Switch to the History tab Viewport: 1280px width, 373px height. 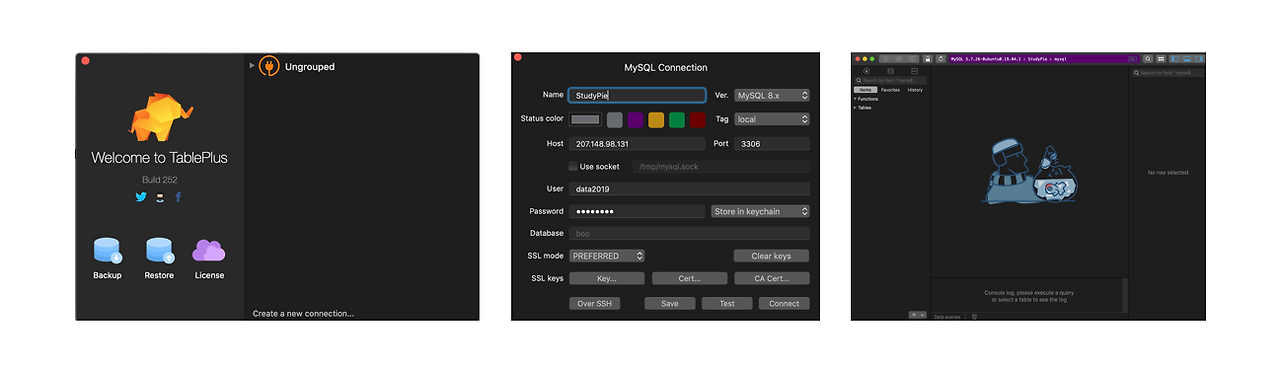coord(915,90)
